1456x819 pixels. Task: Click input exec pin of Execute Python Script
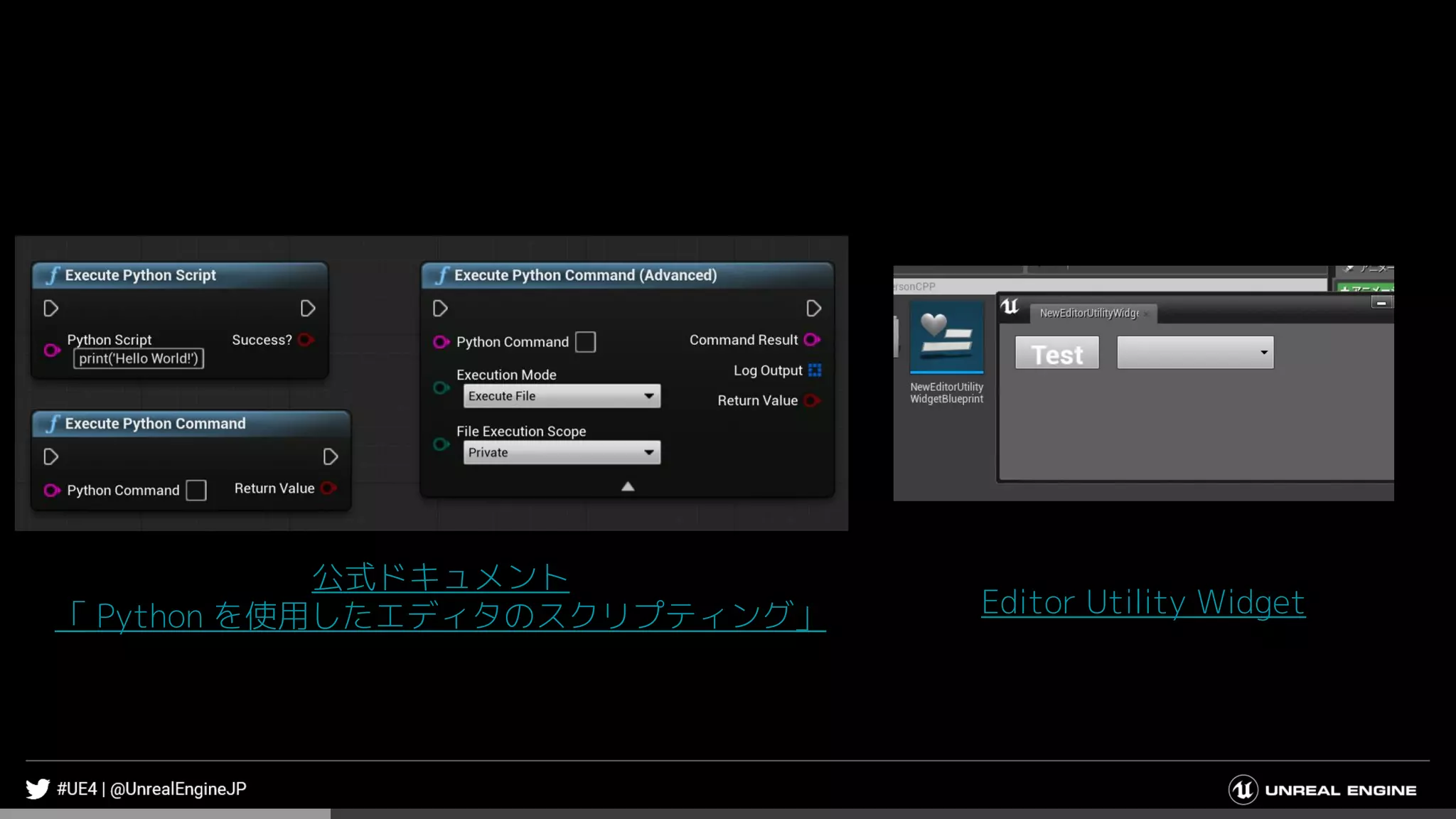[x=50, y=309]
